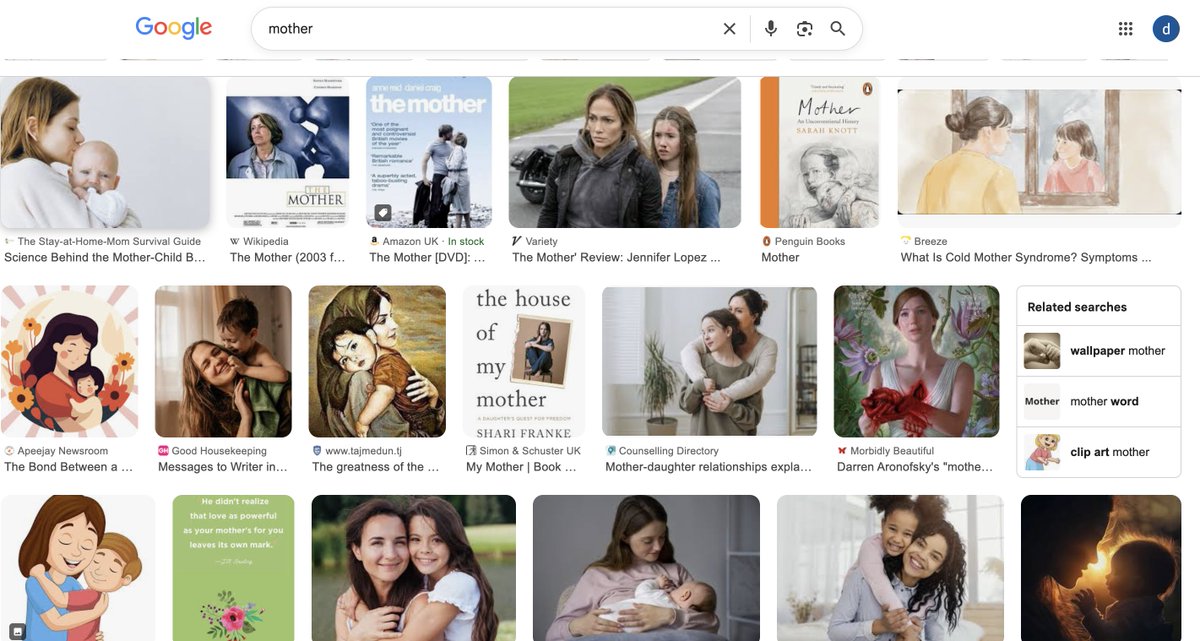Open the mother hugging daughter indoors photo
The image size is (1200, 641).
709,362
